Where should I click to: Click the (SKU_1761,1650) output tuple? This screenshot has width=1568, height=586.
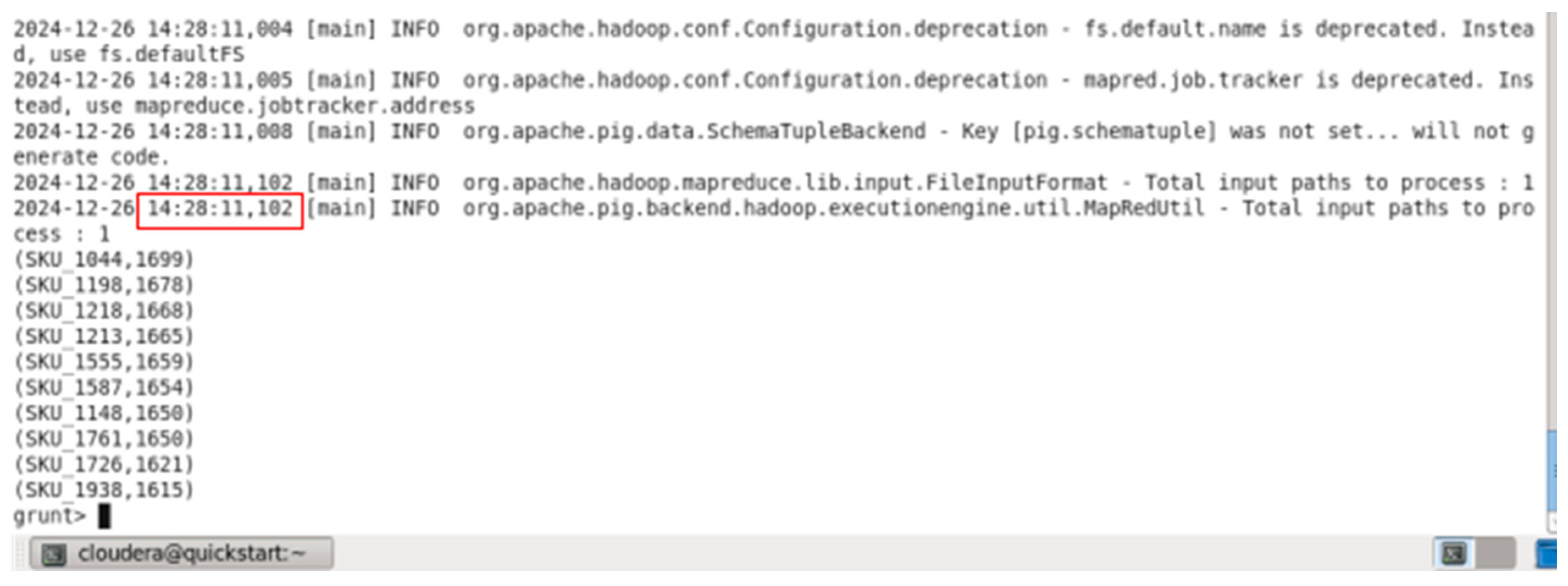[103, 439]
